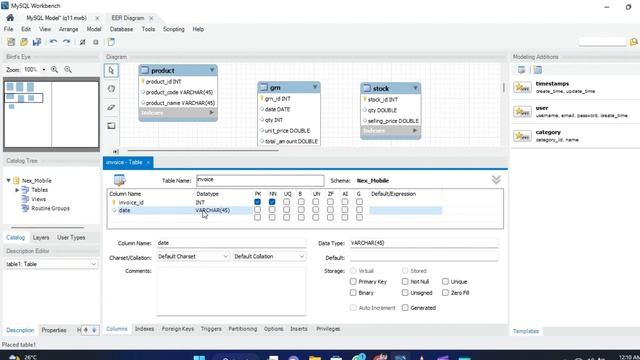Check NN for date column

coord(272,210)
